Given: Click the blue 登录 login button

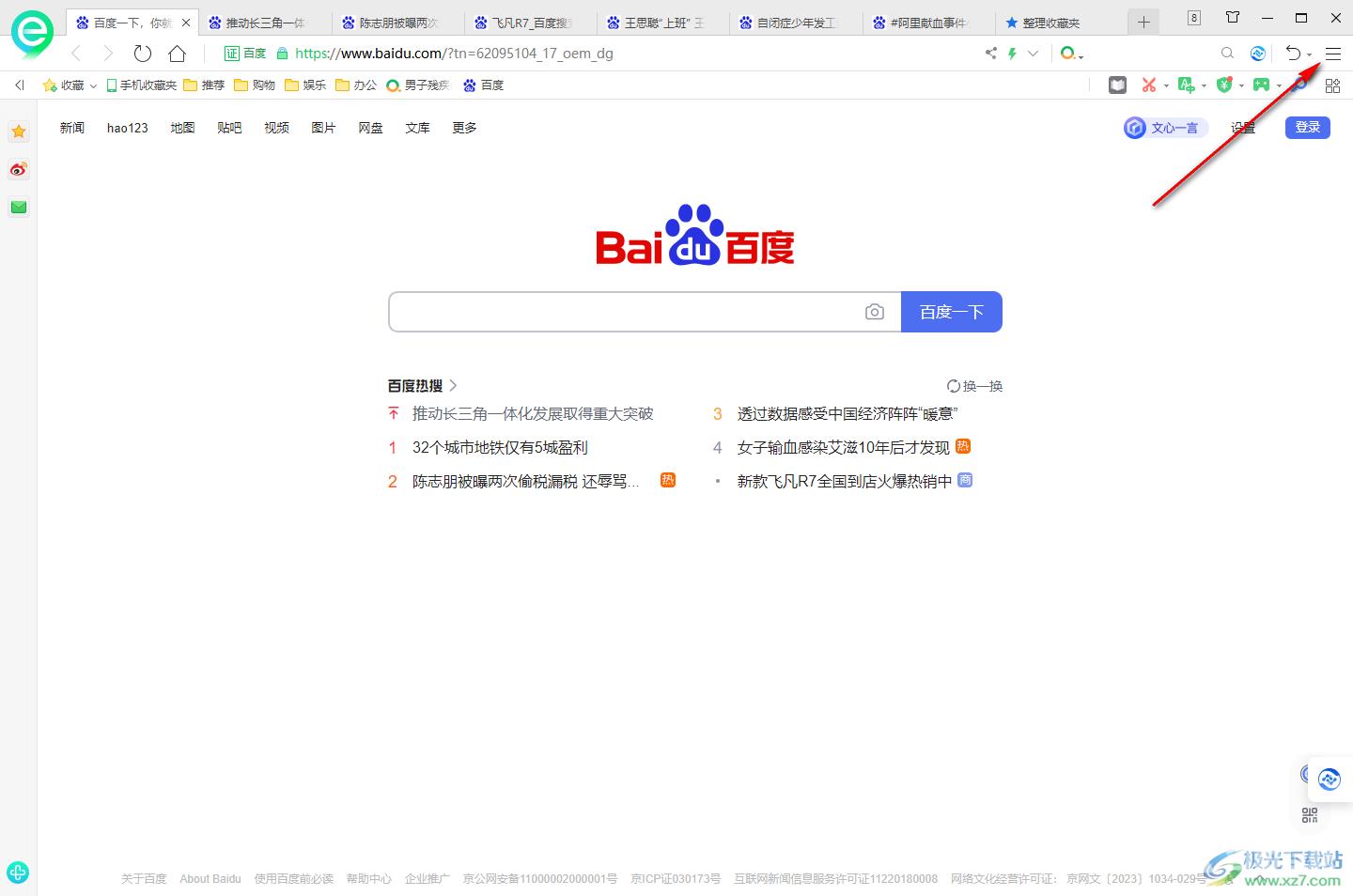Looking at the screenshot, I should (x=1308, y=128).
